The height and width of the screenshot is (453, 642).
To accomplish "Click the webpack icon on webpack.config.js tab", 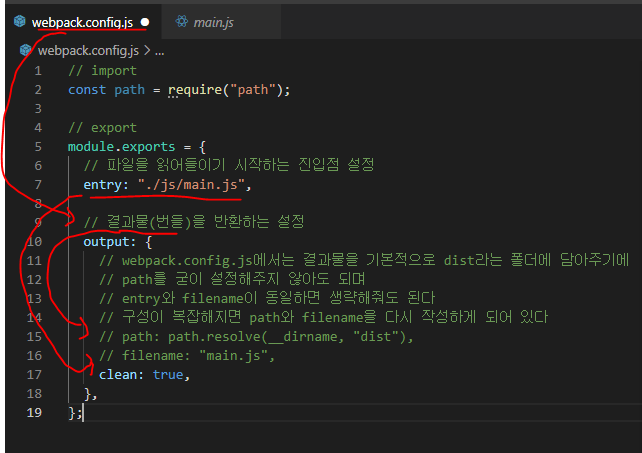I will (x=20, y=21).
